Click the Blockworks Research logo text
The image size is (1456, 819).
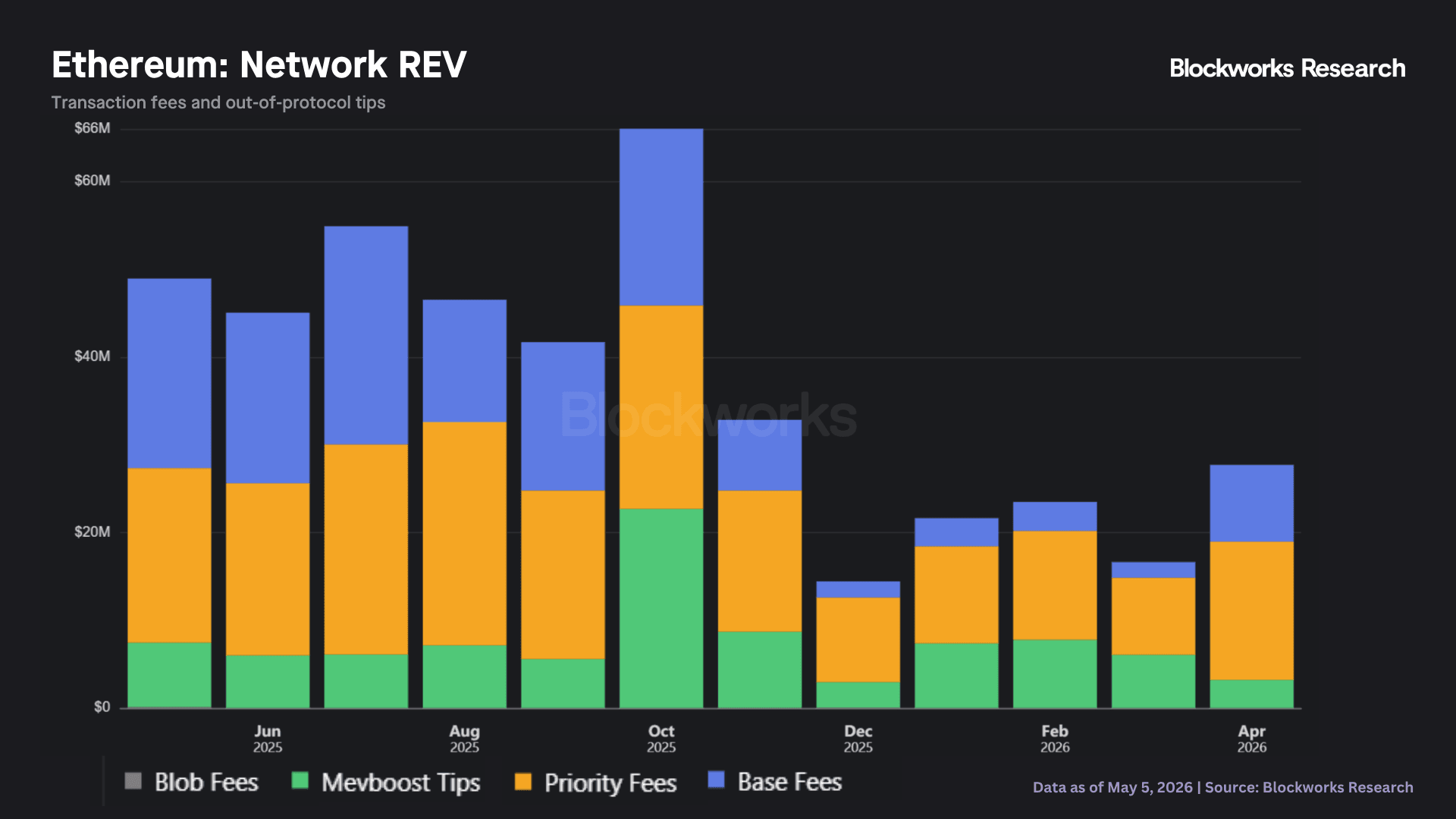click(x=1287, y=68)
